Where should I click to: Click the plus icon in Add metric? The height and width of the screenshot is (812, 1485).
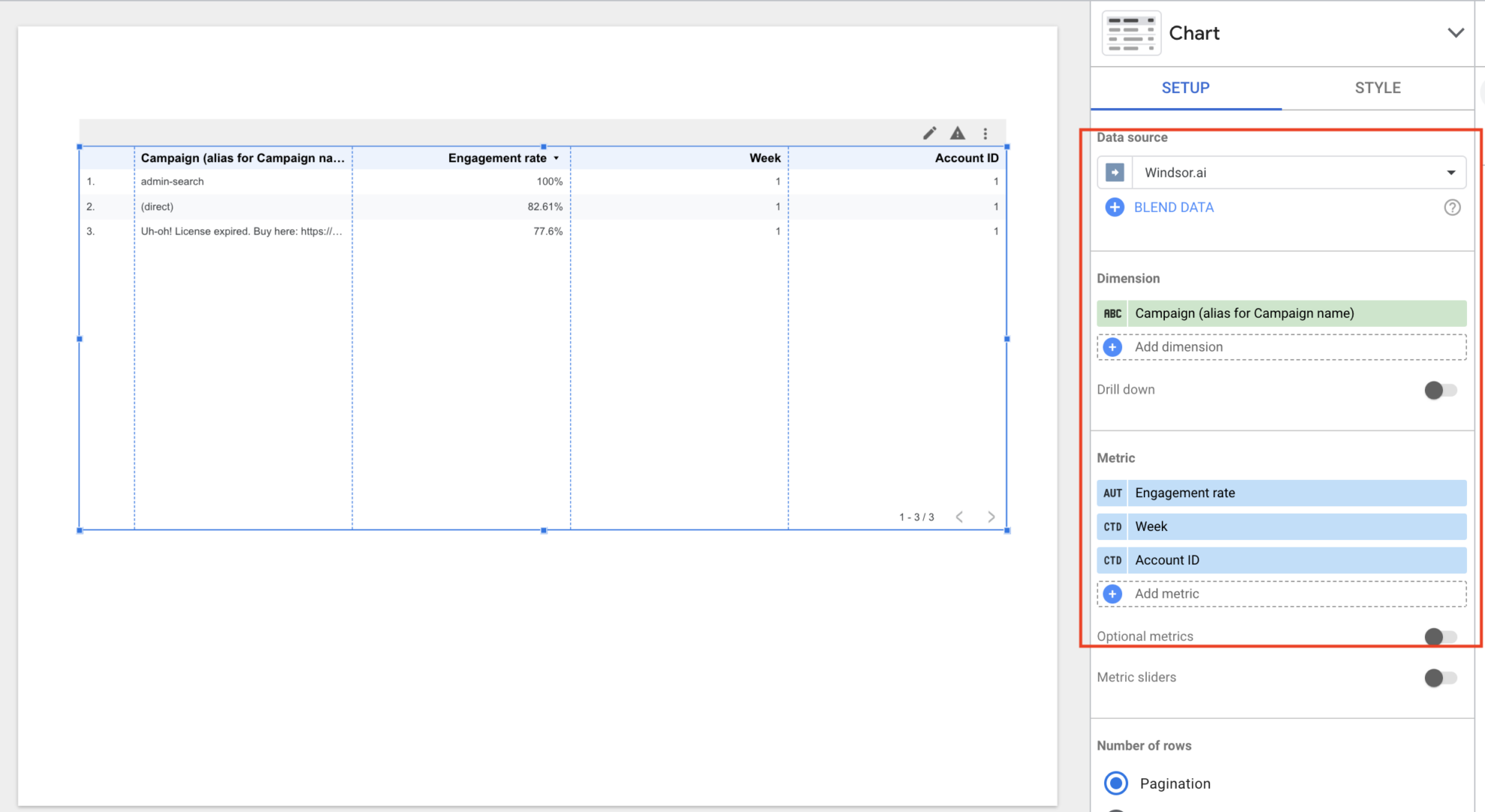(x=1113, y=594)
